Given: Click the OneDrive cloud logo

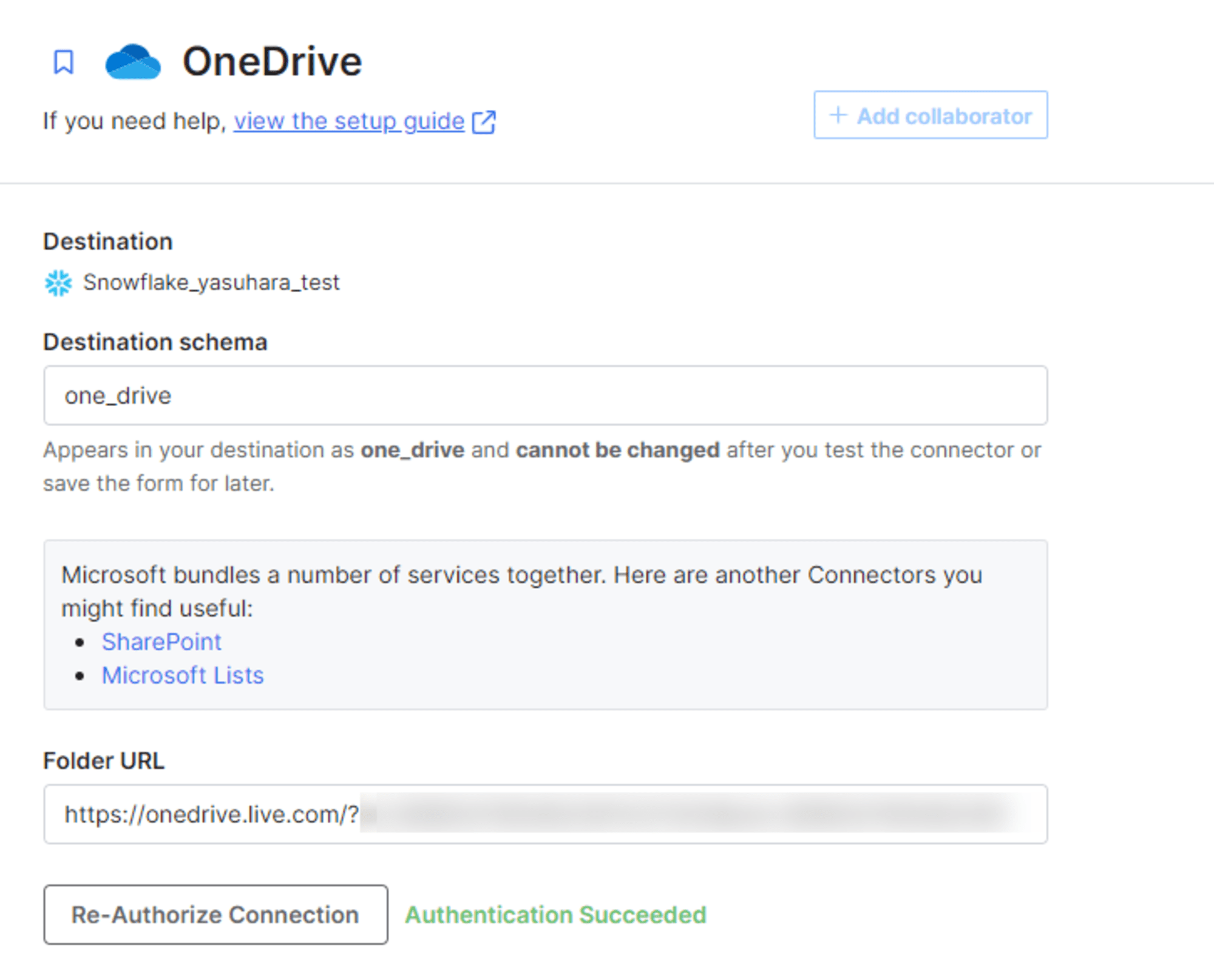Looking at the screenshot, I should 133,61.
